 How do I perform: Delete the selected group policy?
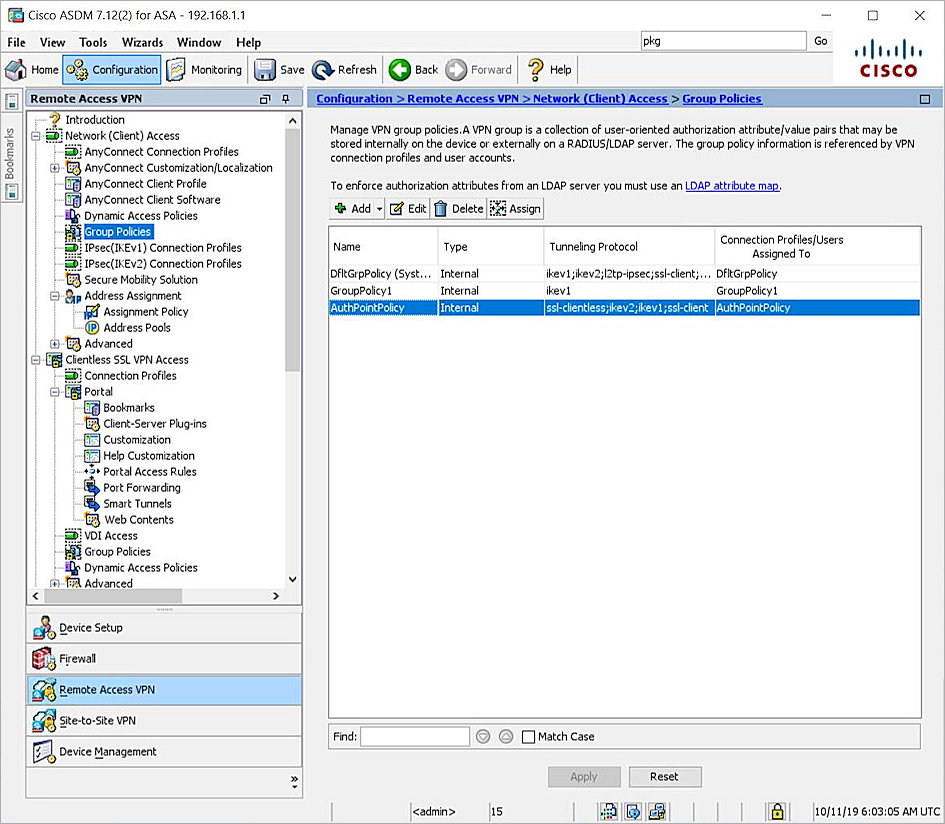click(x=459, y=208)
